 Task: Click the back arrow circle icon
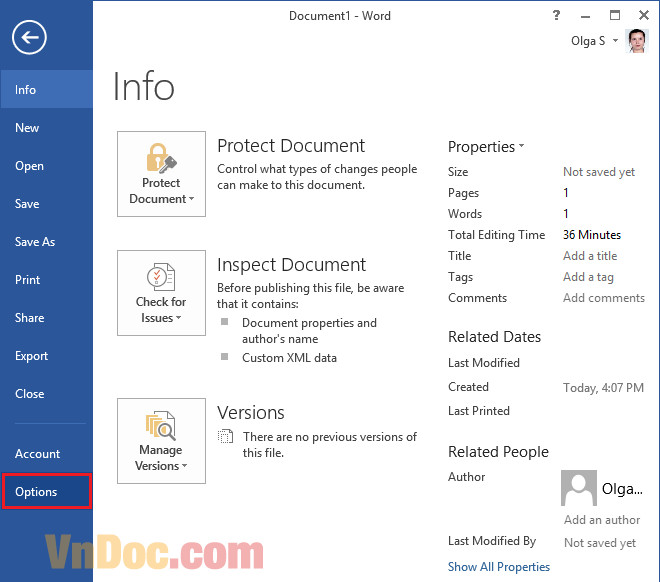[30, 38]
